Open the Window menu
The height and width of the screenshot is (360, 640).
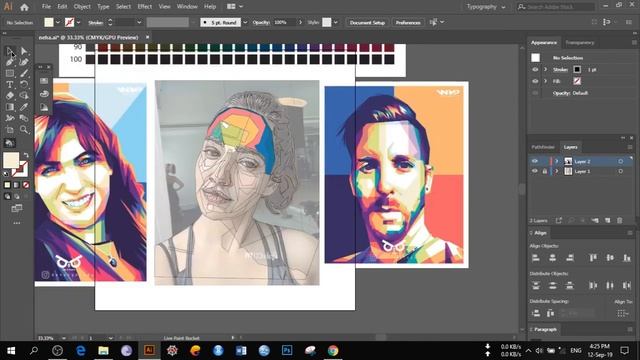pyautogui.click(x=187, y=7)
